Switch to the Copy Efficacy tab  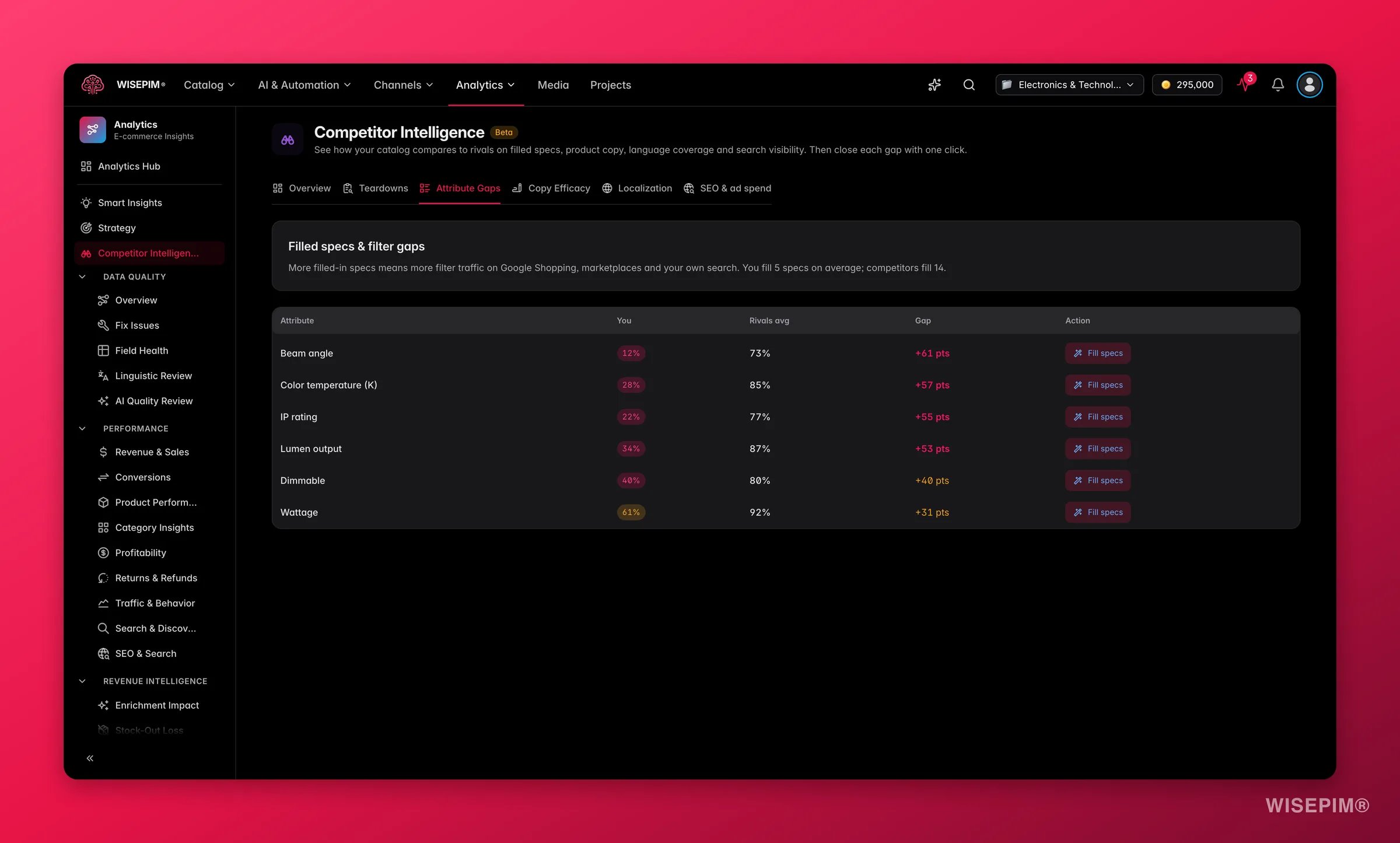tap(551, 188)
